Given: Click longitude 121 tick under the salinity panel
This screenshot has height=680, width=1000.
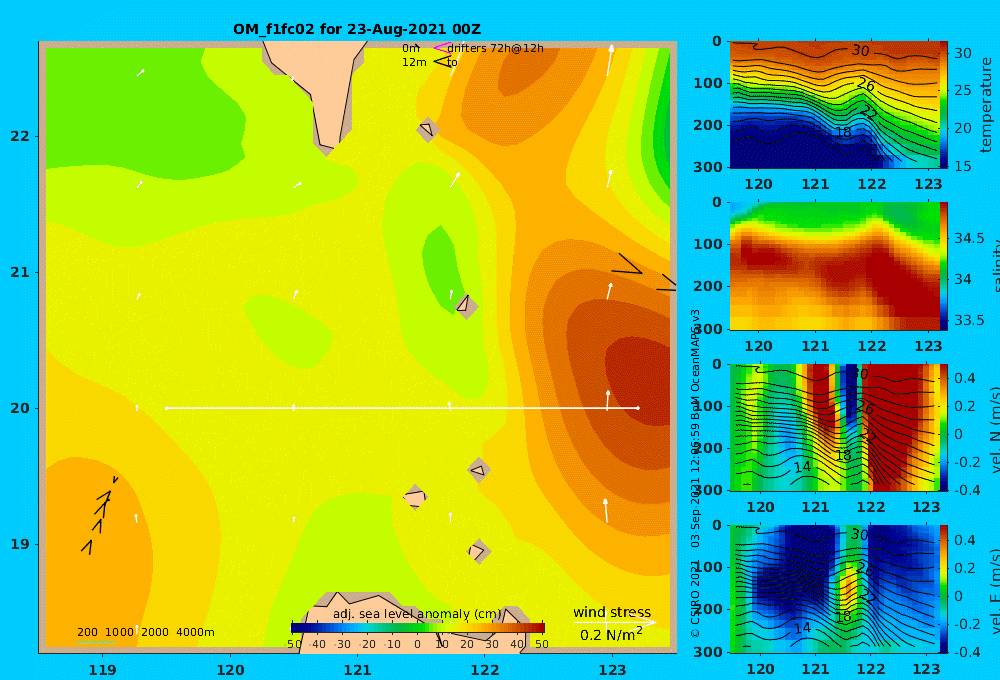Looking at the screenshot, I should tap(815, 346).
